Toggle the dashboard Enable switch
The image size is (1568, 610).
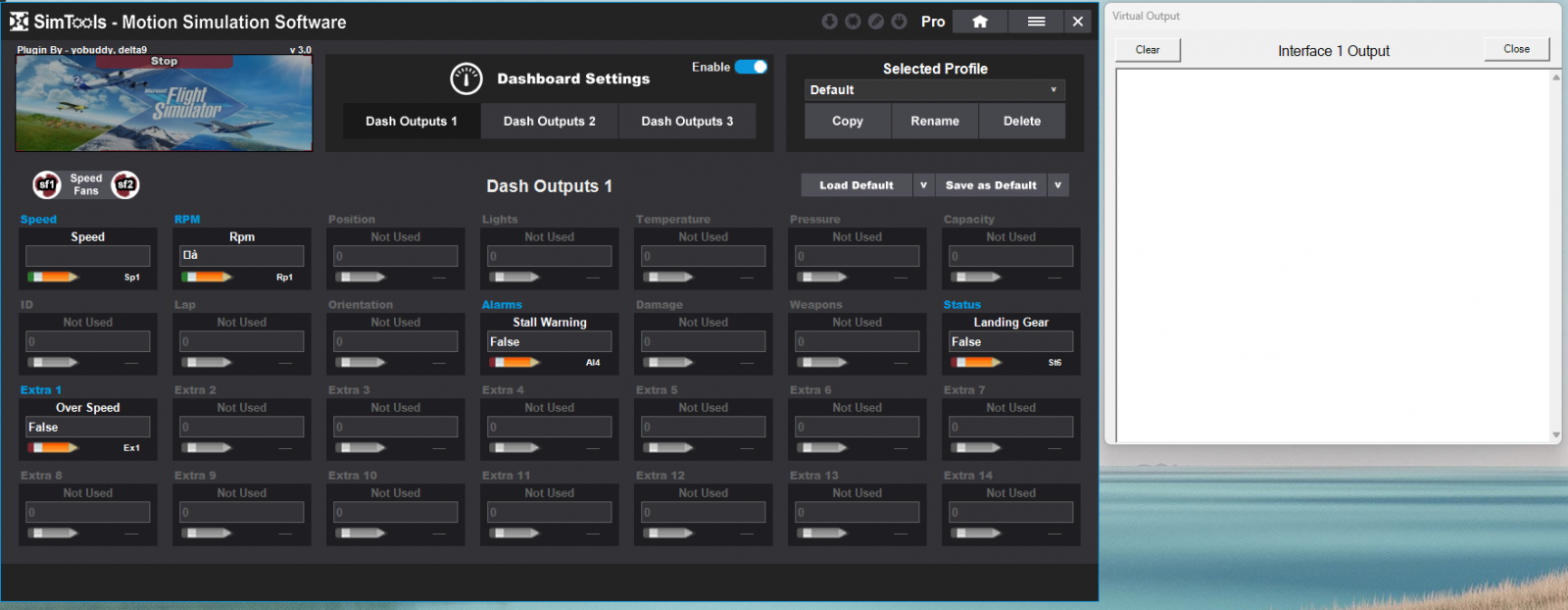pos(752,67)
